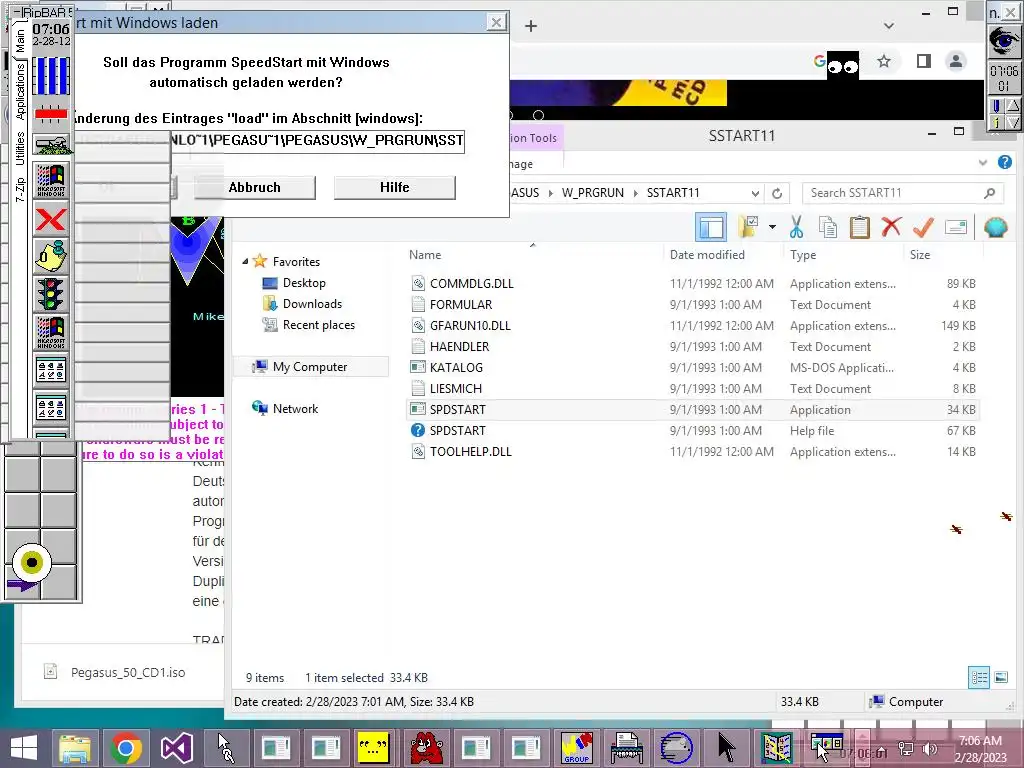The image size is (1024, 768).
Task: Open Visual Studio from the taskbar
Action: click(177, 748)
